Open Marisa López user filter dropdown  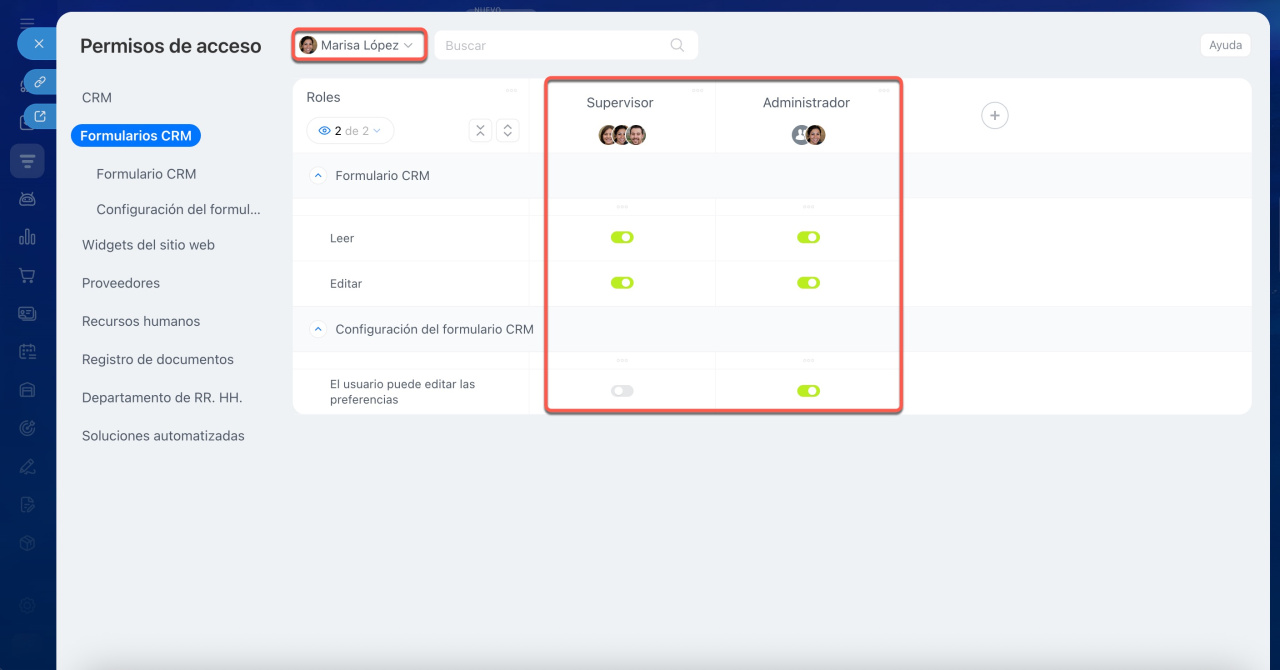point(358,45)
